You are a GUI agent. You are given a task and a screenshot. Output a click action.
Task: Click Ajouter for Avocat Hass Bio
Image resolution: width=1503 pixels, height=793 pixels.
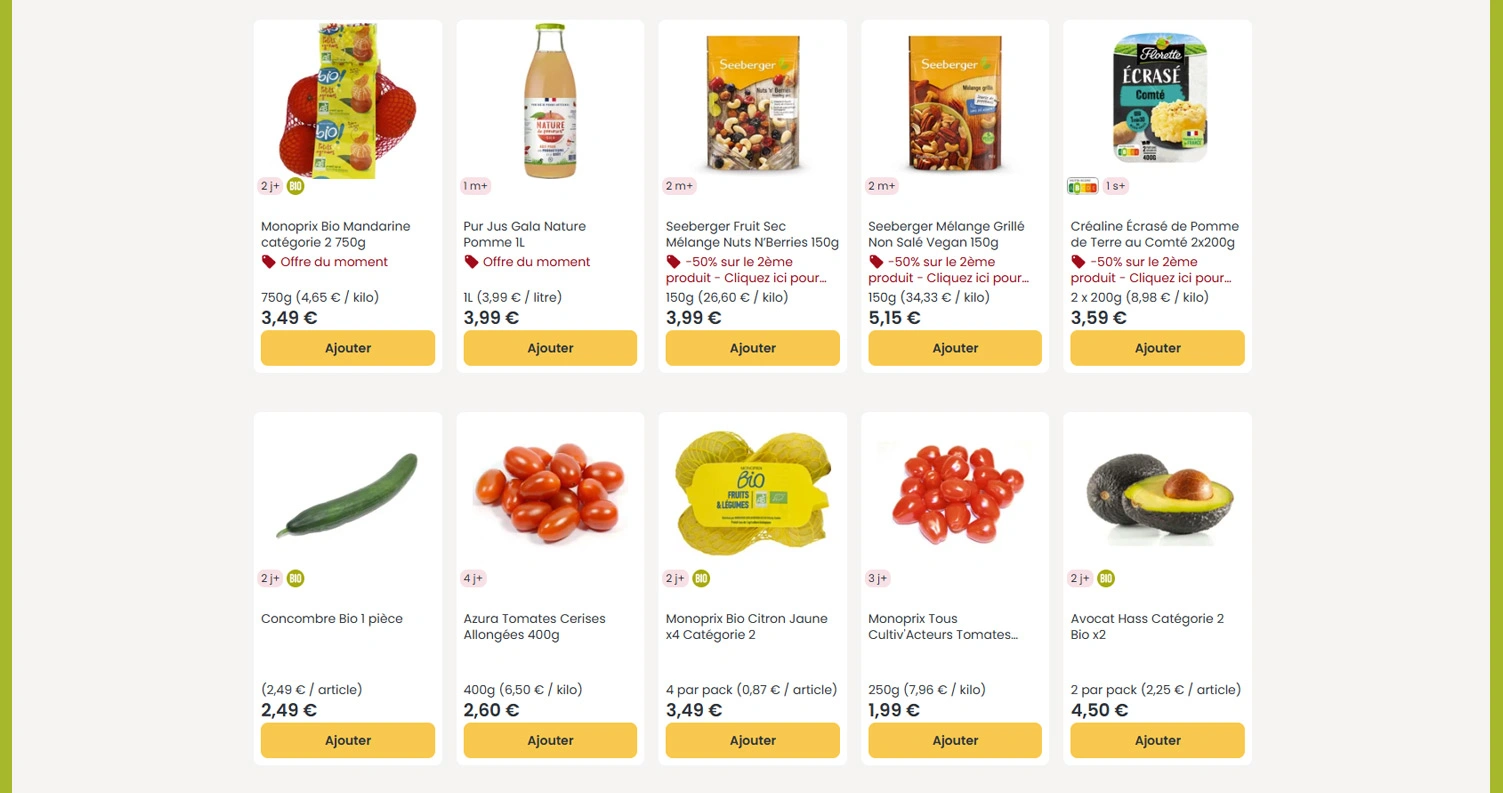[x=1157, y=740]
